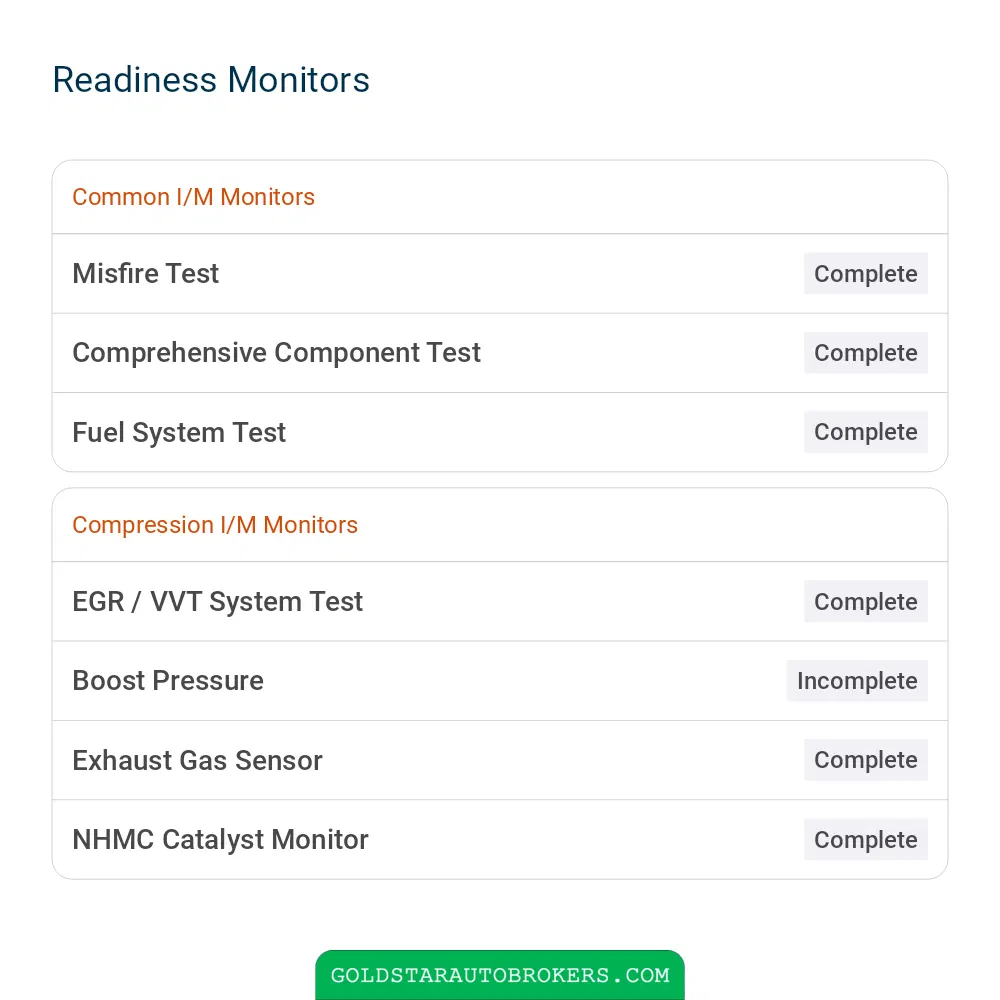Image resolution: width=1000 pixels, height=1000 pixels.
Task: Click the Exhaust Gas Sensor Complete badge
Action: pos(865,760)
